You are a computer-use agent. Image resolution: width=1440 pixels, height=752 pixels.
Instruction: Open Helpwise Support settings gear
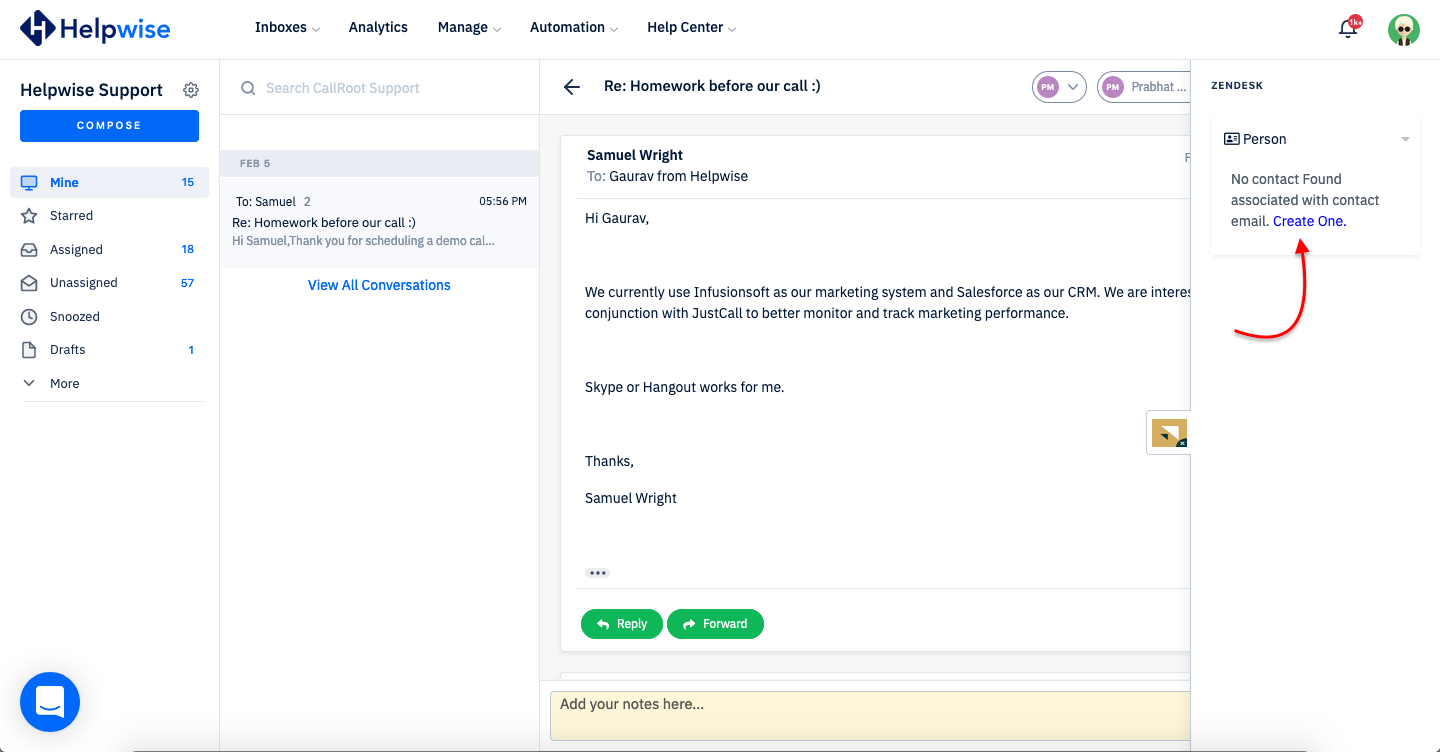[x=191, y=90]
